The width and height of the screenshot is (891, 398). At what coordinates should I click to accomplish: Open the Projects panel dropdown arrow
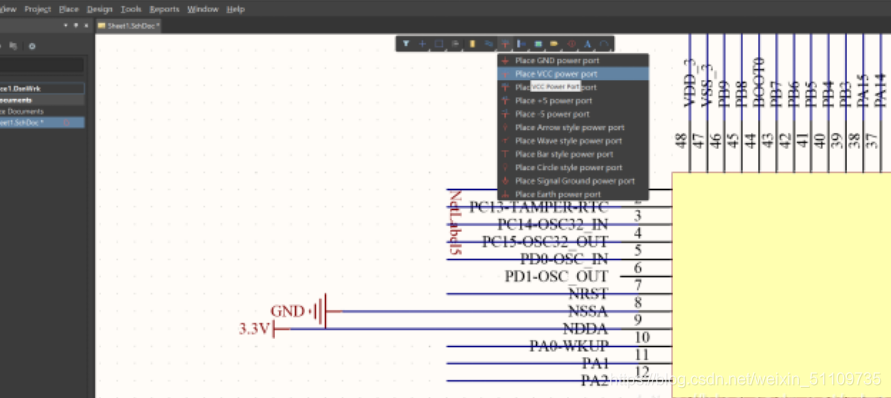pyautogui.click(x=66, y=26)
